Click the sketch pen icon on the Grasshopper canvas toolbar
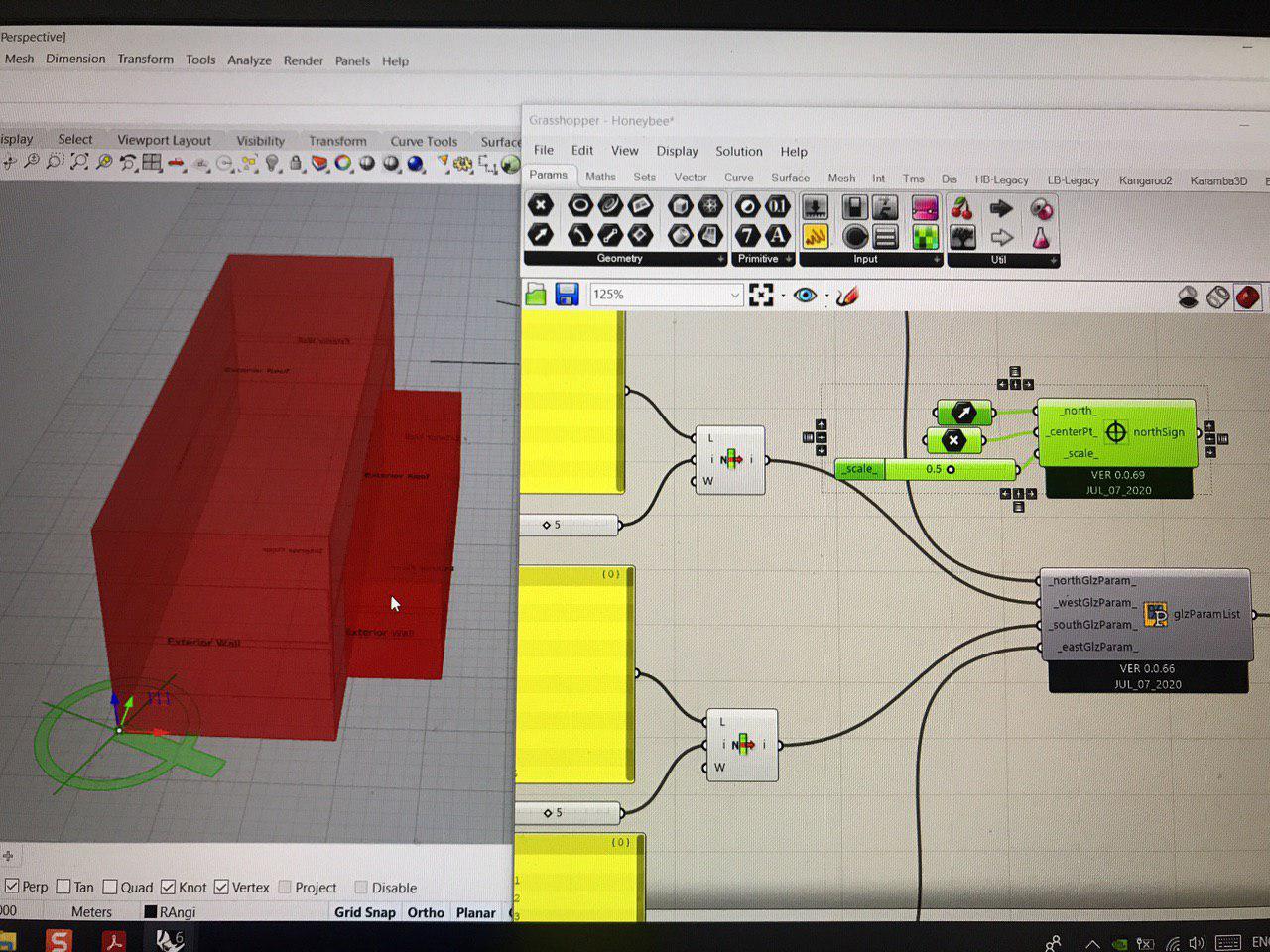The width and height of the screenshot is (1270, 952). [846, 296]
